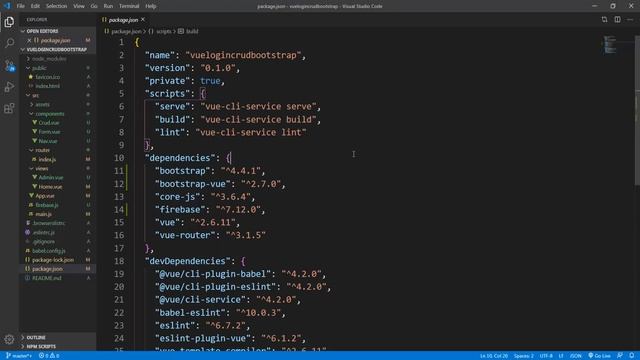Open the File menu
The width and height of the screenshot is (640, 360).
pos(21,6)
